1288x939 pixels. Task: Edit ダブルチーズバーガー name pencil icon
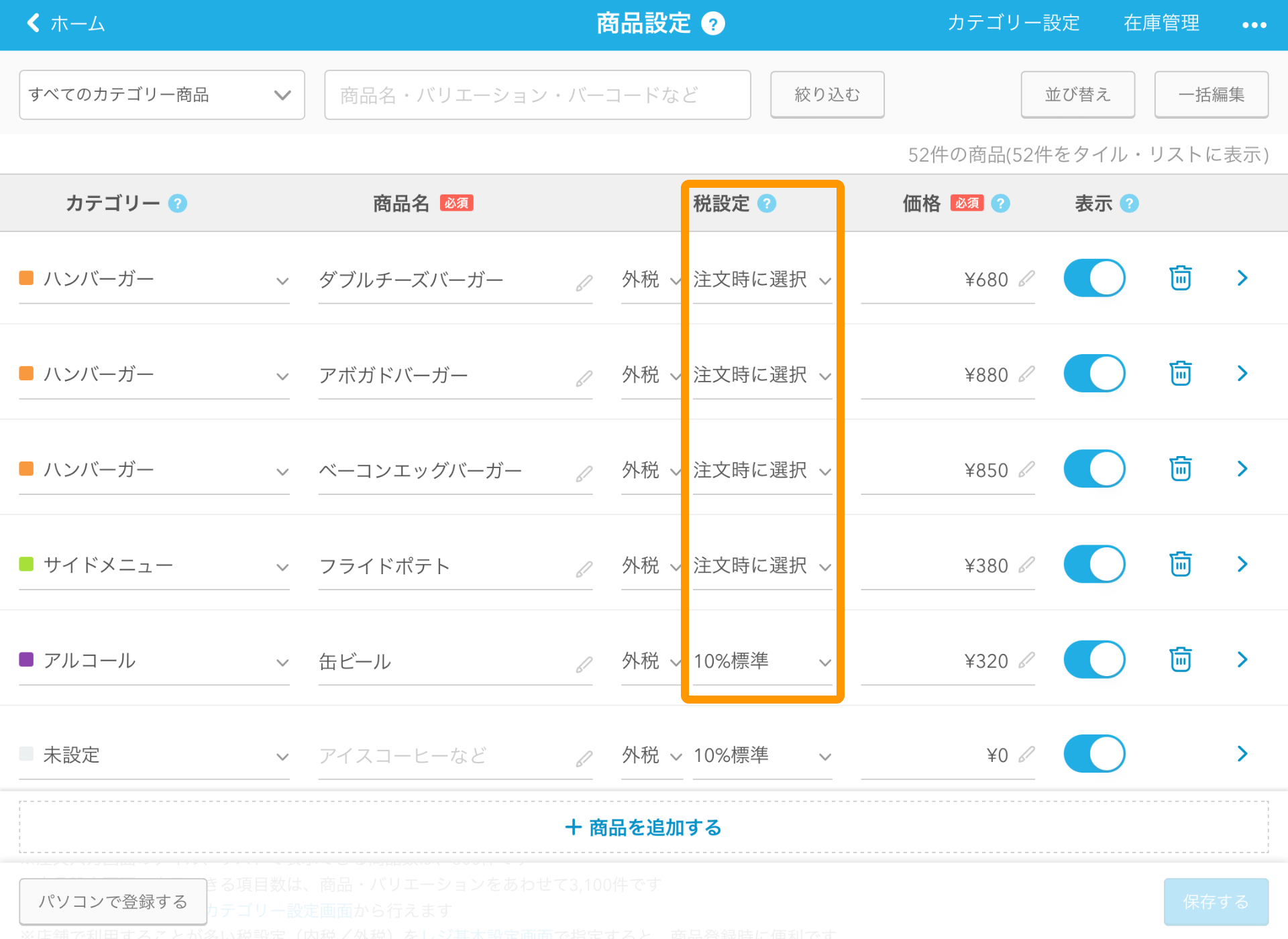(584, 283)
